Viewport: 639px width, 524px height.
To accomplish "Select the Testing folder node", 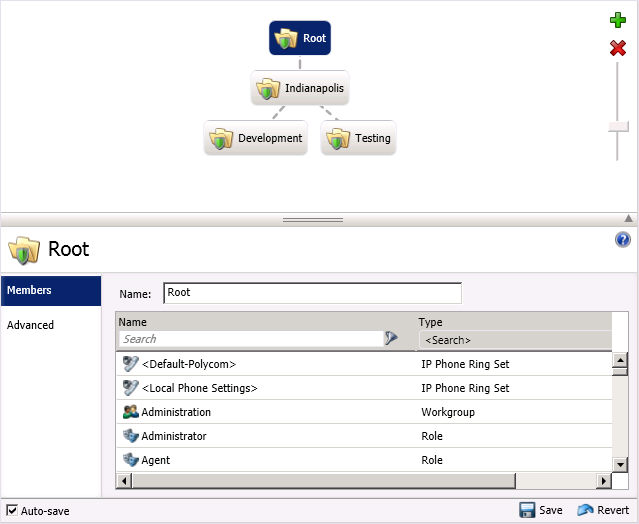I will tap(358, 138).
